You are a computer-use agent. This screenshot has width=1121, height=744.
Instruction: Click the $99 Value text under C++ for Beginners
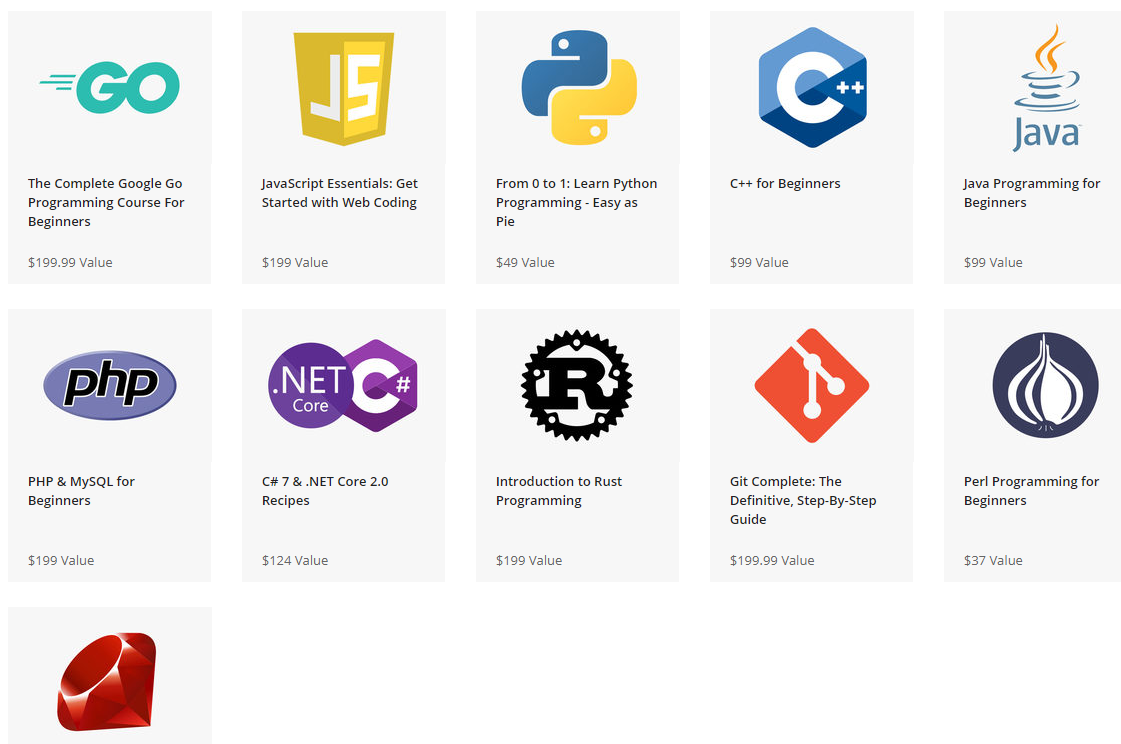pos(759,262)
